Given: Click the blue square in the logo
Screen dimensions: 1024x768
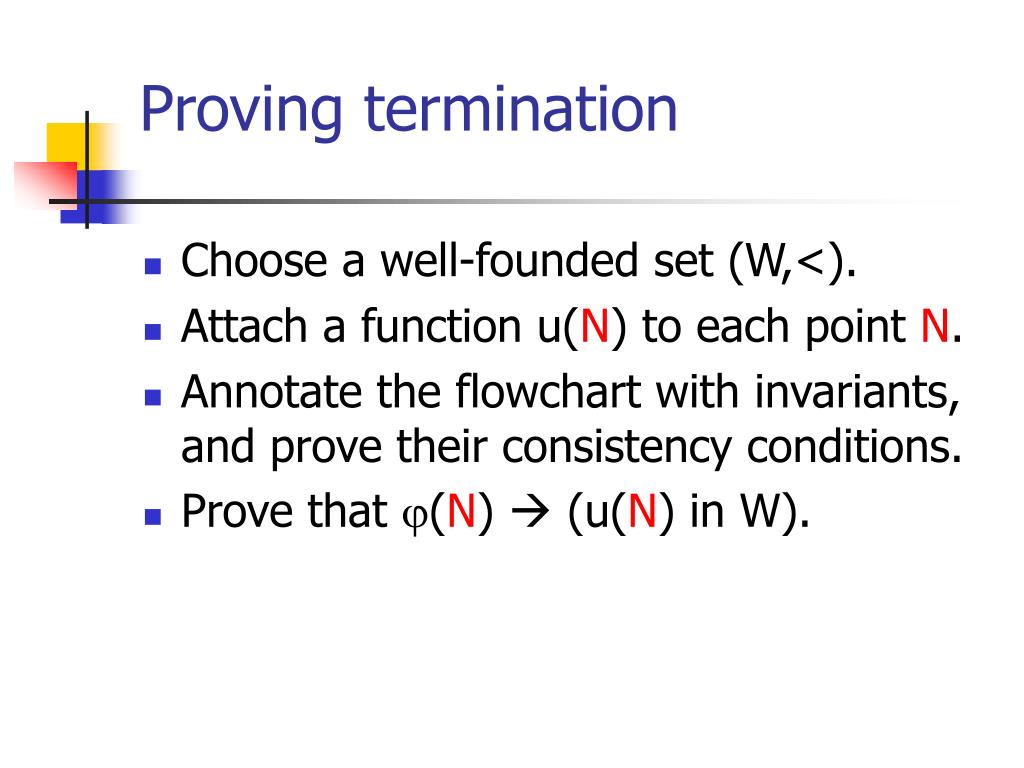Looking at the screenshot, I should [98, 196].
